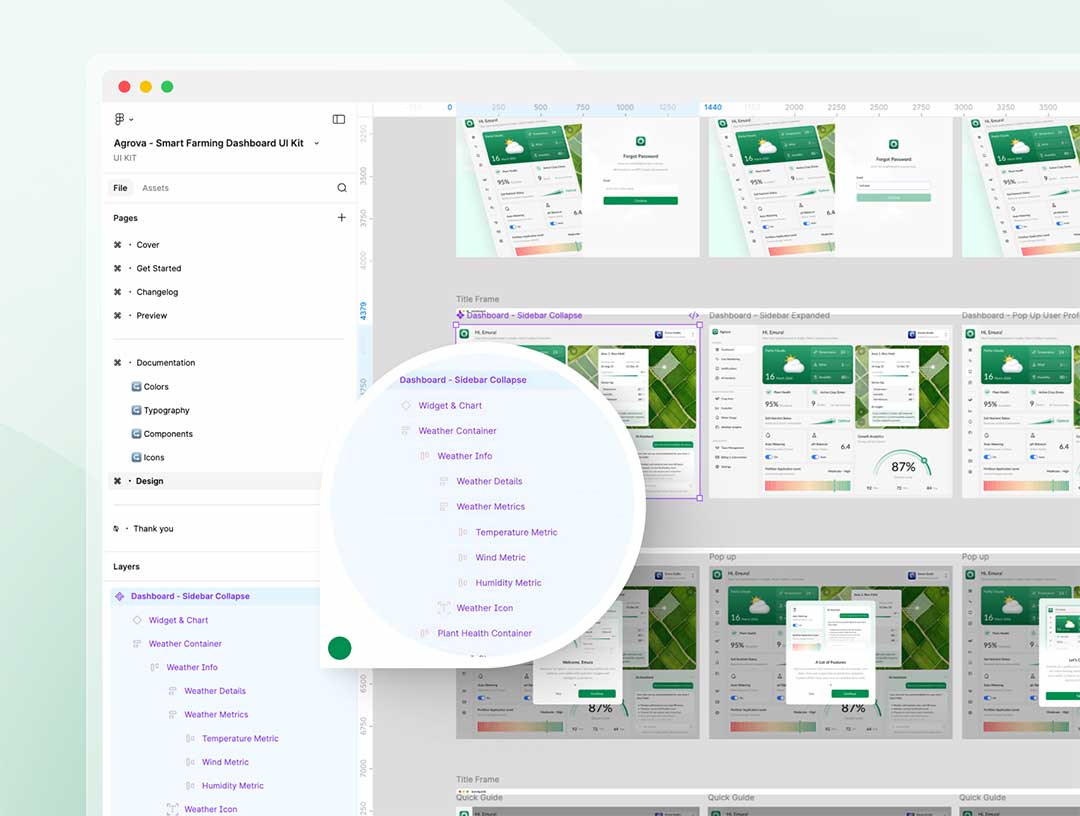Click the Colors page thumbnail icon

pyautogui.click(x=136, y=387)
